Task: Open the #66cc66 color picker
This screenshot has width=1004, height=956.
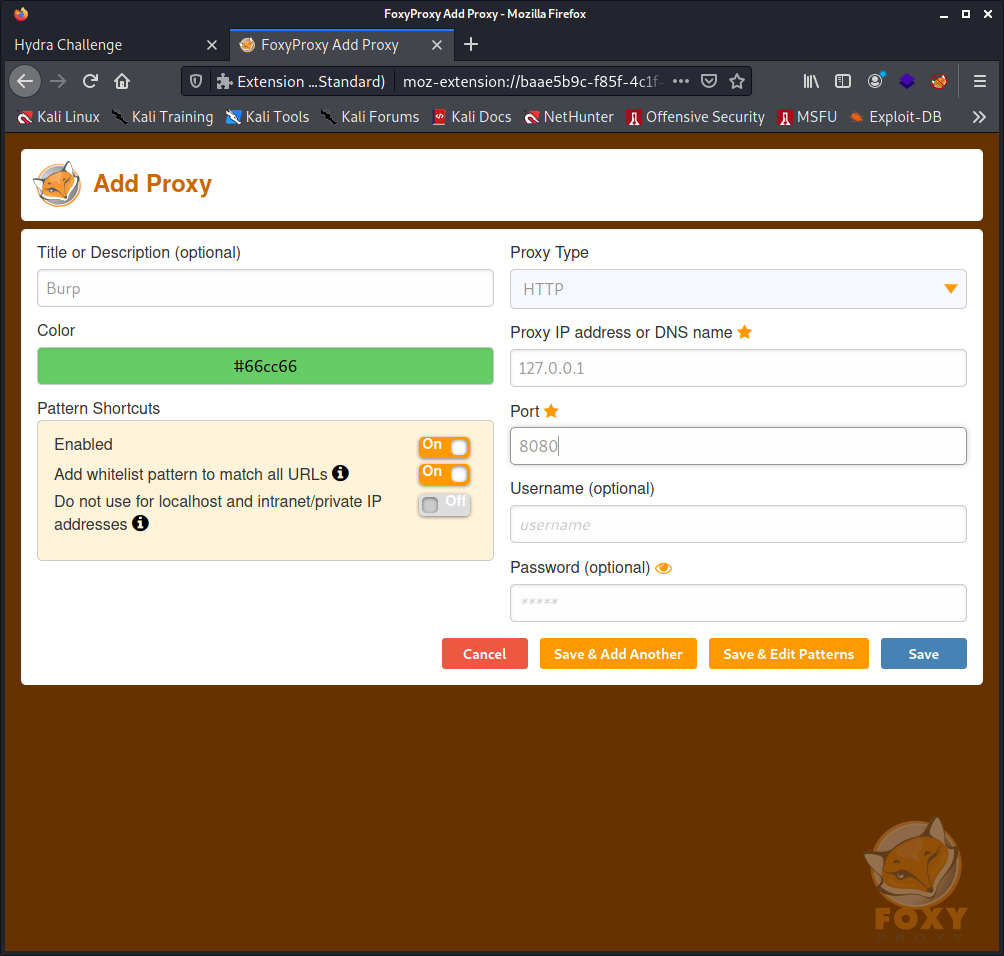Action: pos(265,366)
